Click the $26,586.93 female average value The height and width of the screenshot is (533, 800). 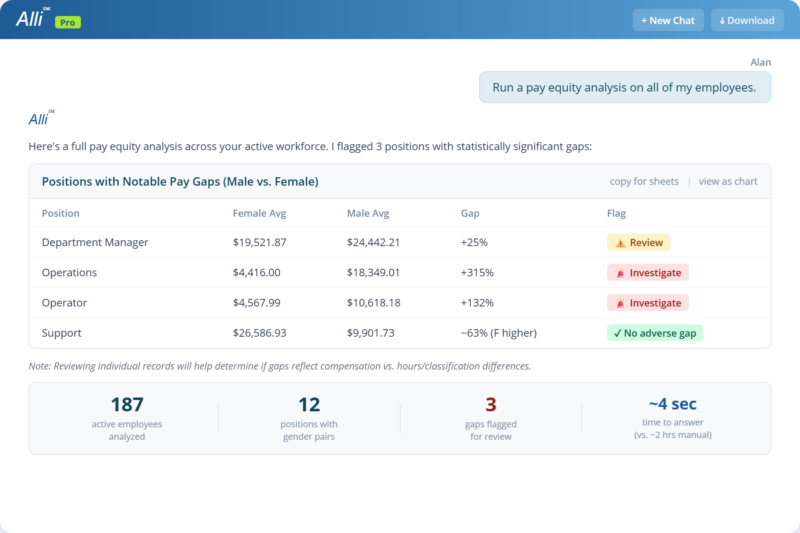pos(259,333)
